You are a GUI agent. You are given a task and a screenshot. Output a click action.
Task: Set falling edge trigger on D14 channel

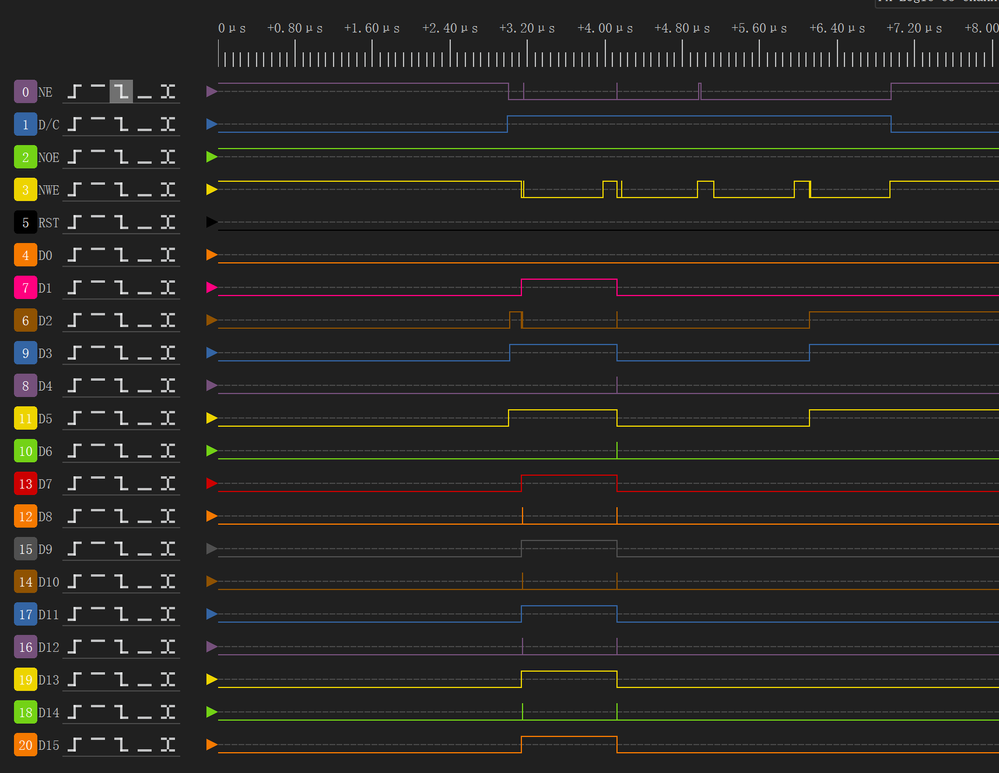coord(121,712)
